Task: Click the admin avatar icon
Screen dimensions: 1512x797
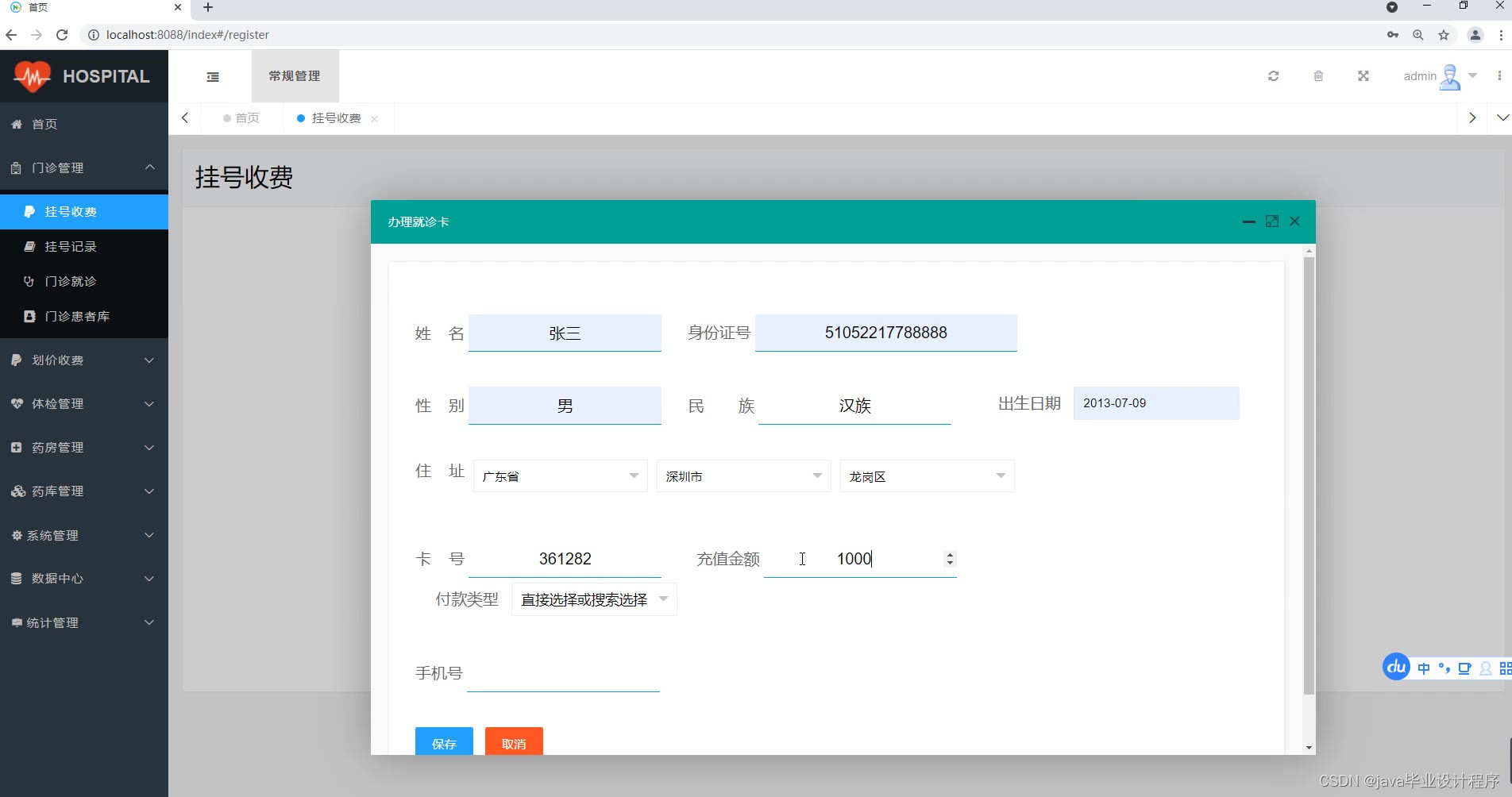Action: tap(1450, 76)
